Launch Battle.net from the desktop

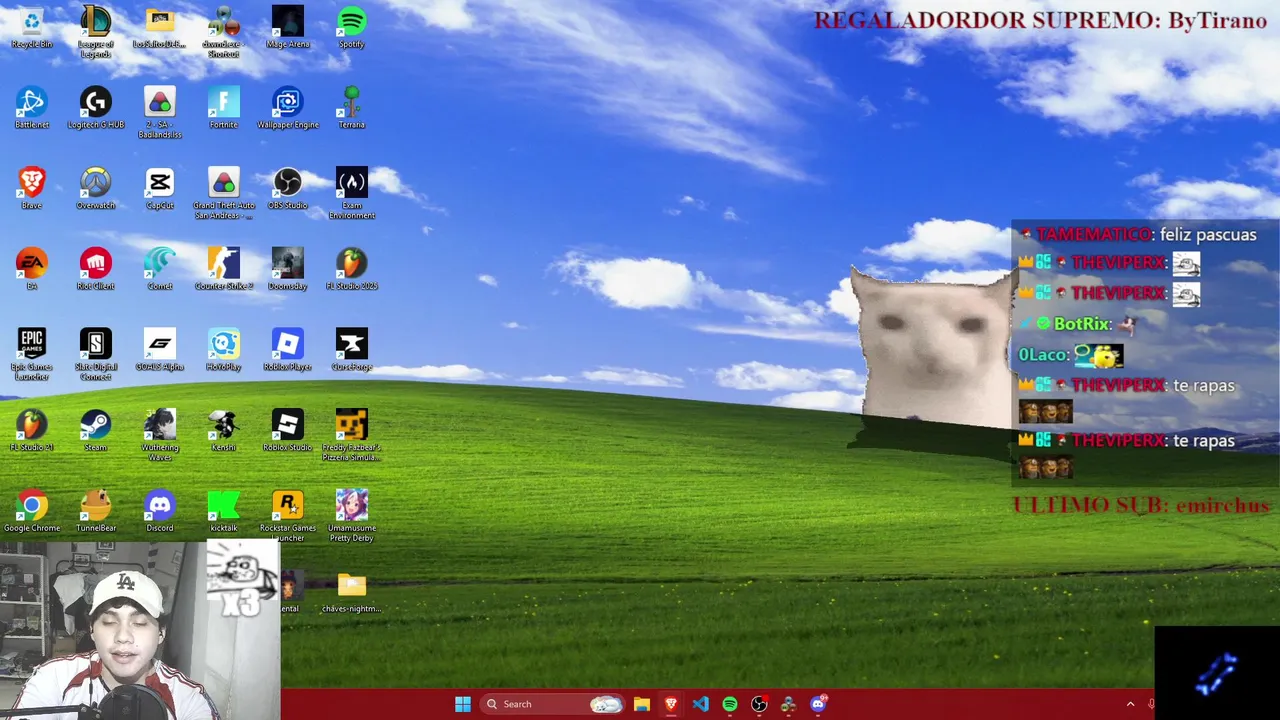pyautogui.click(x=32, y=108)
